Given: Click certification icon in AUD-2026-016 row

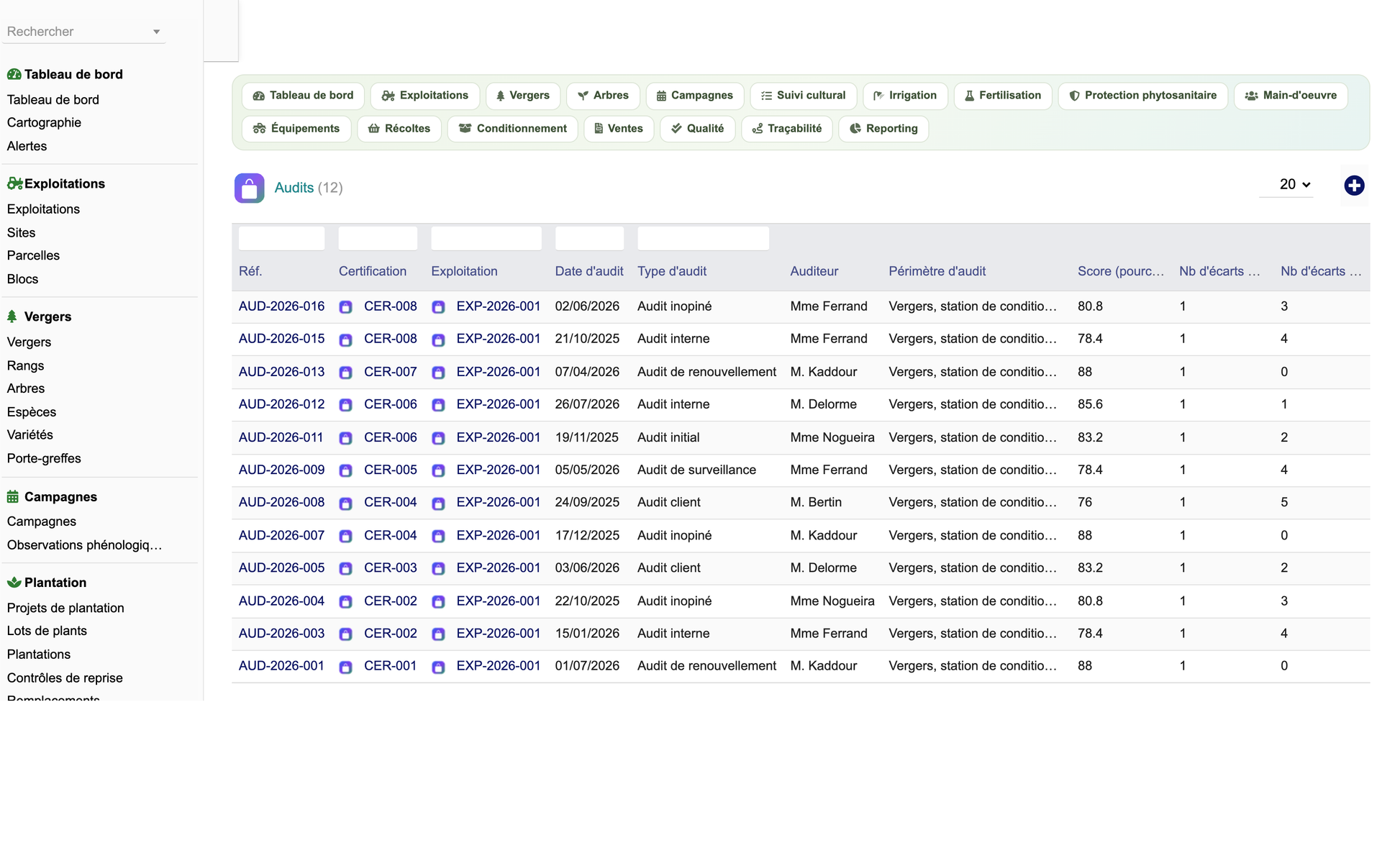Looking at the screenshot, I should [x=346, y=307].
